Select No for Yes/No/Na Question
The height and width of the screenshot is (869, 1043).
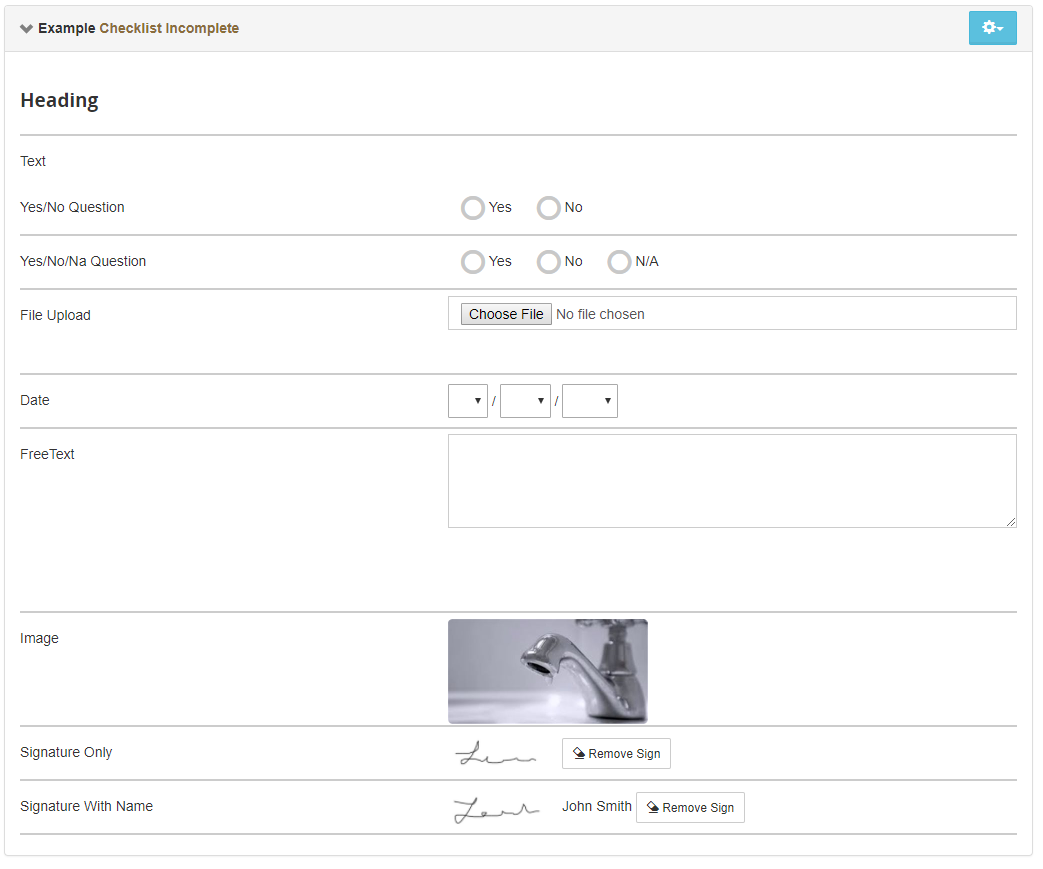548,262
